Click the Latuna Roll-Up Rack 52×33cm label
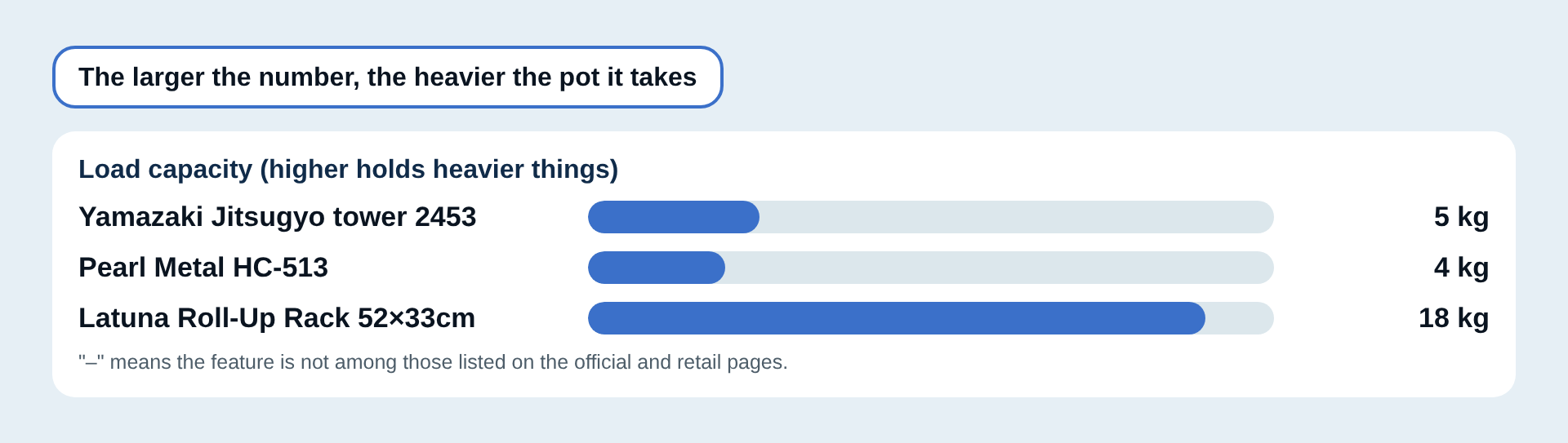Viewport: 1568px width, 443px height. (277, 318)
